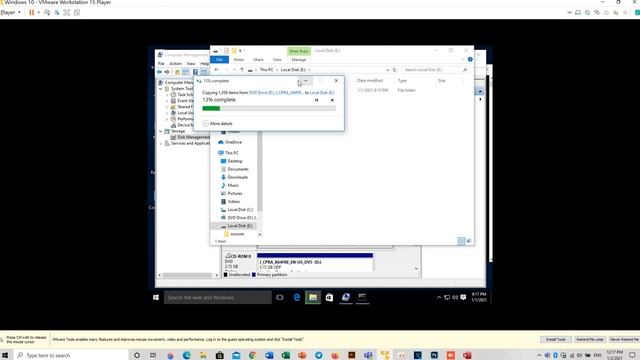Select the Drive Tools contextual tab
The image size is (640, 360).
299,51
